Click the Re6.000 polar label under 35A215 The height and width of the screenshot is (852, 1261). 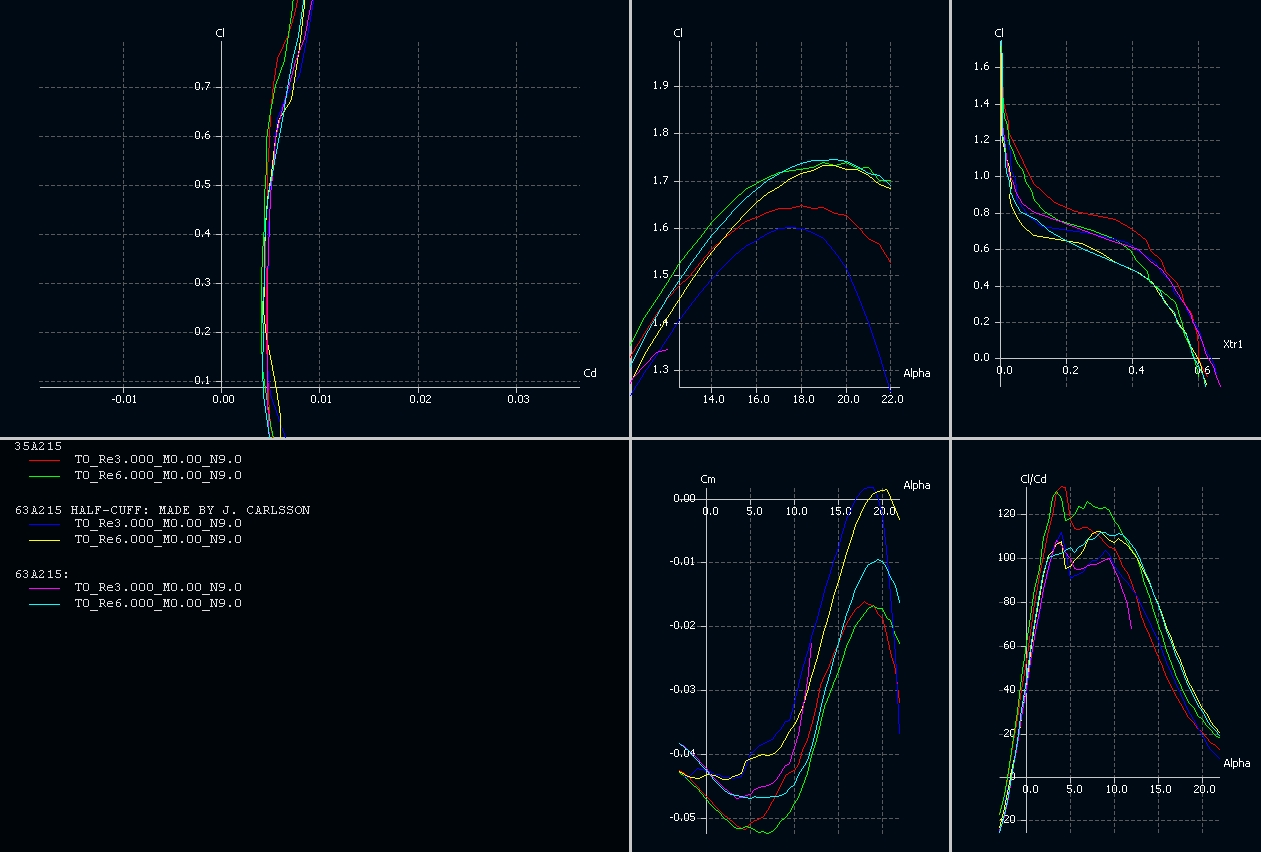pos(158,475)
